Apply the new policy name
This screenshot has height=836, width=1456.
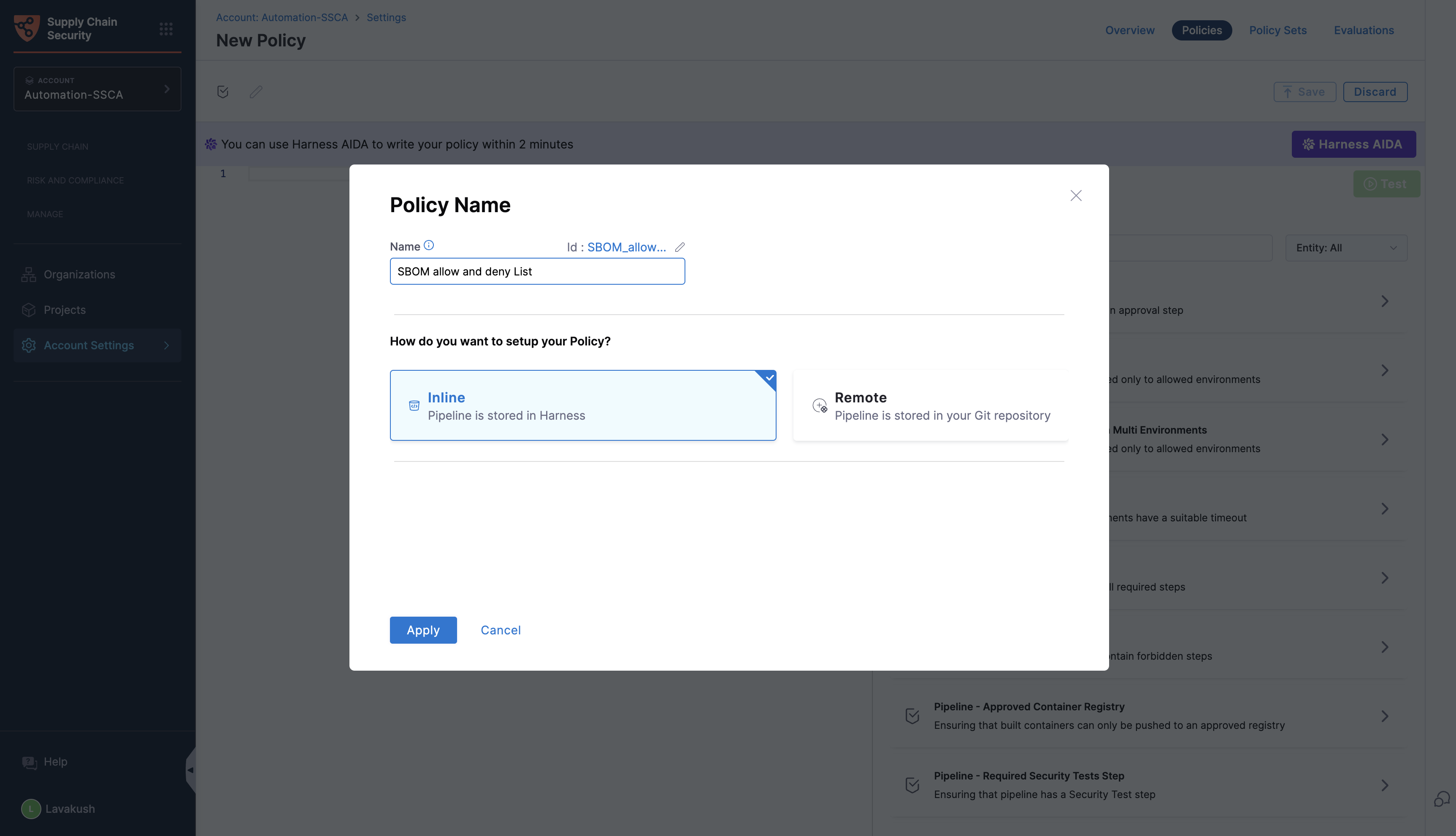tap(423, 630)
